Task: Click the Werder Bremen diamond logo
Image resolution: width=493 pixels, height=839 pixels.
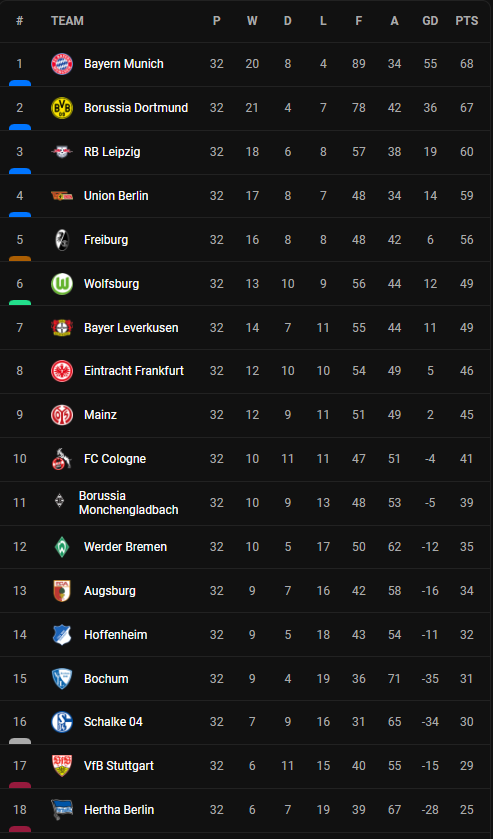Action: [62, 547]
